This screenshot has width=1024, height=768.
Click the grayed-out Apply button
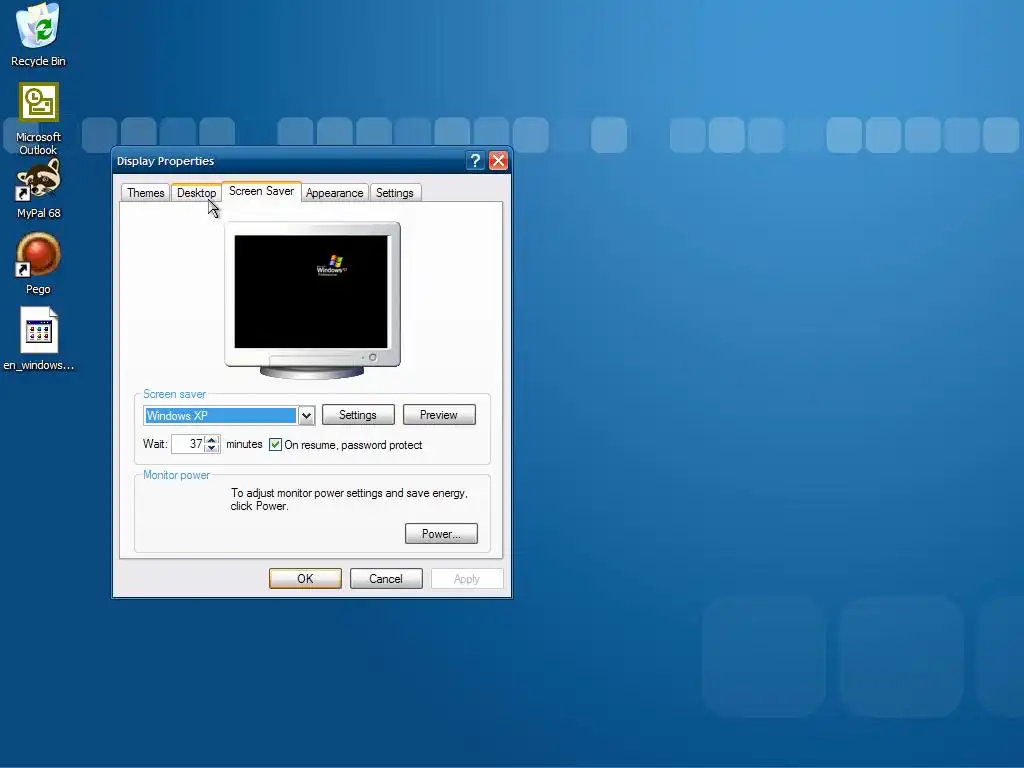(x=467, y=579)
